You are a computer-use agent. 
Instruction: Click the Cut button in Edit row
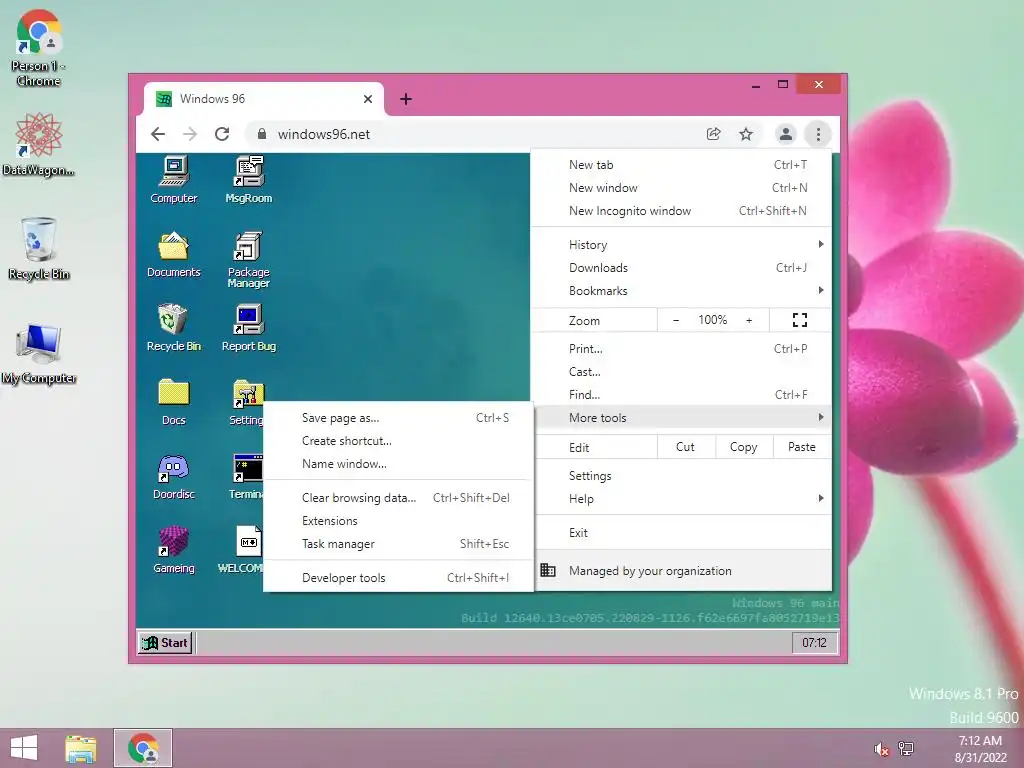point(685,447)
